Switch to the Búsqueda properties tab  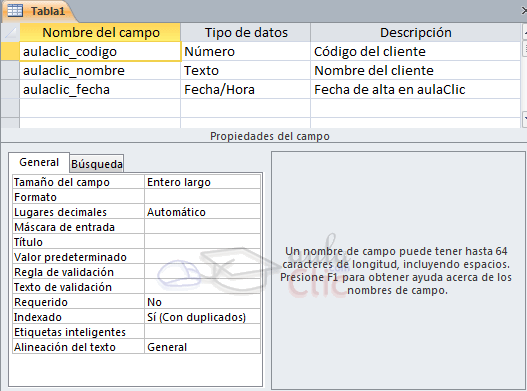click(x=97, y=164)
